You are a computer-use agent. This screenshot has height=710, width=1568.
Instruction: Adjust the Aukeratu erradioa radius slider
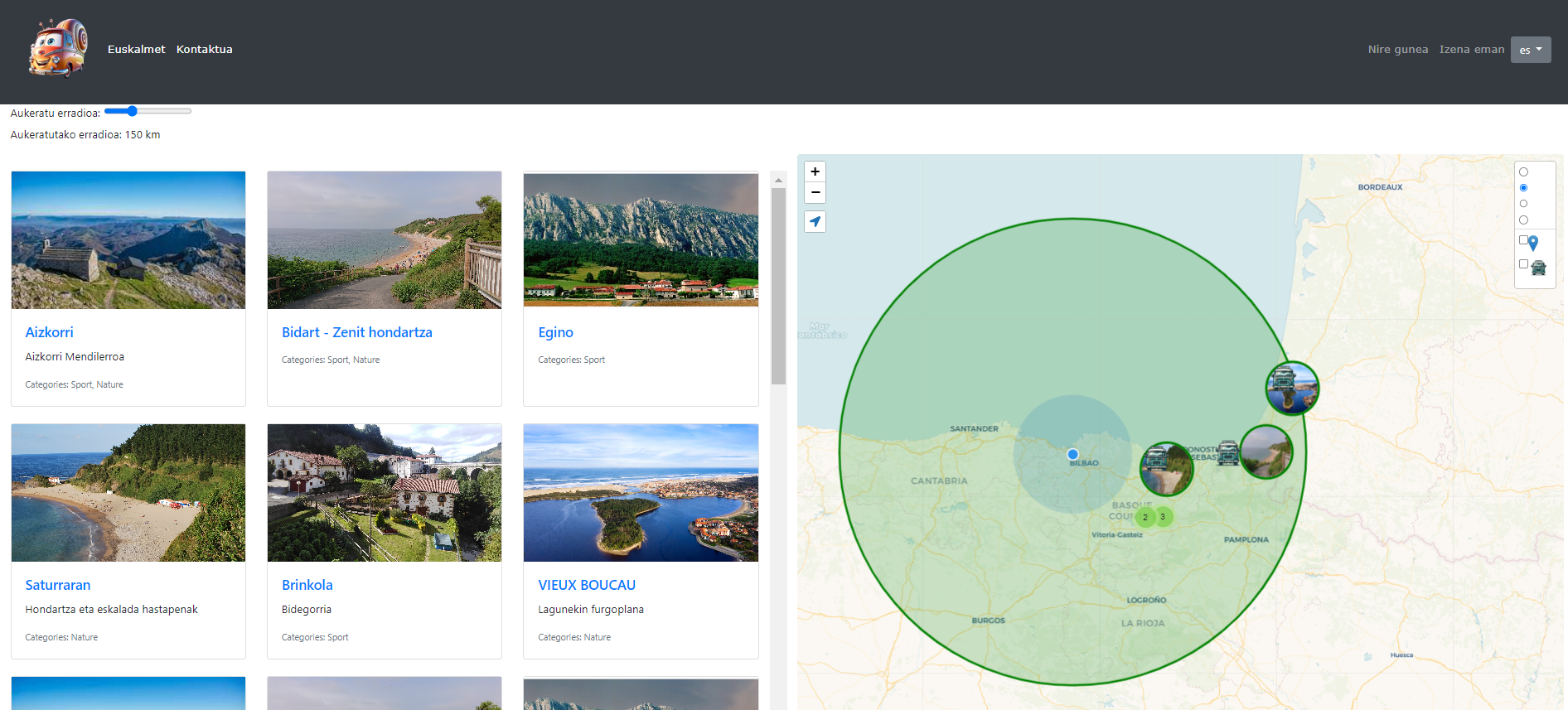point(148,111)
